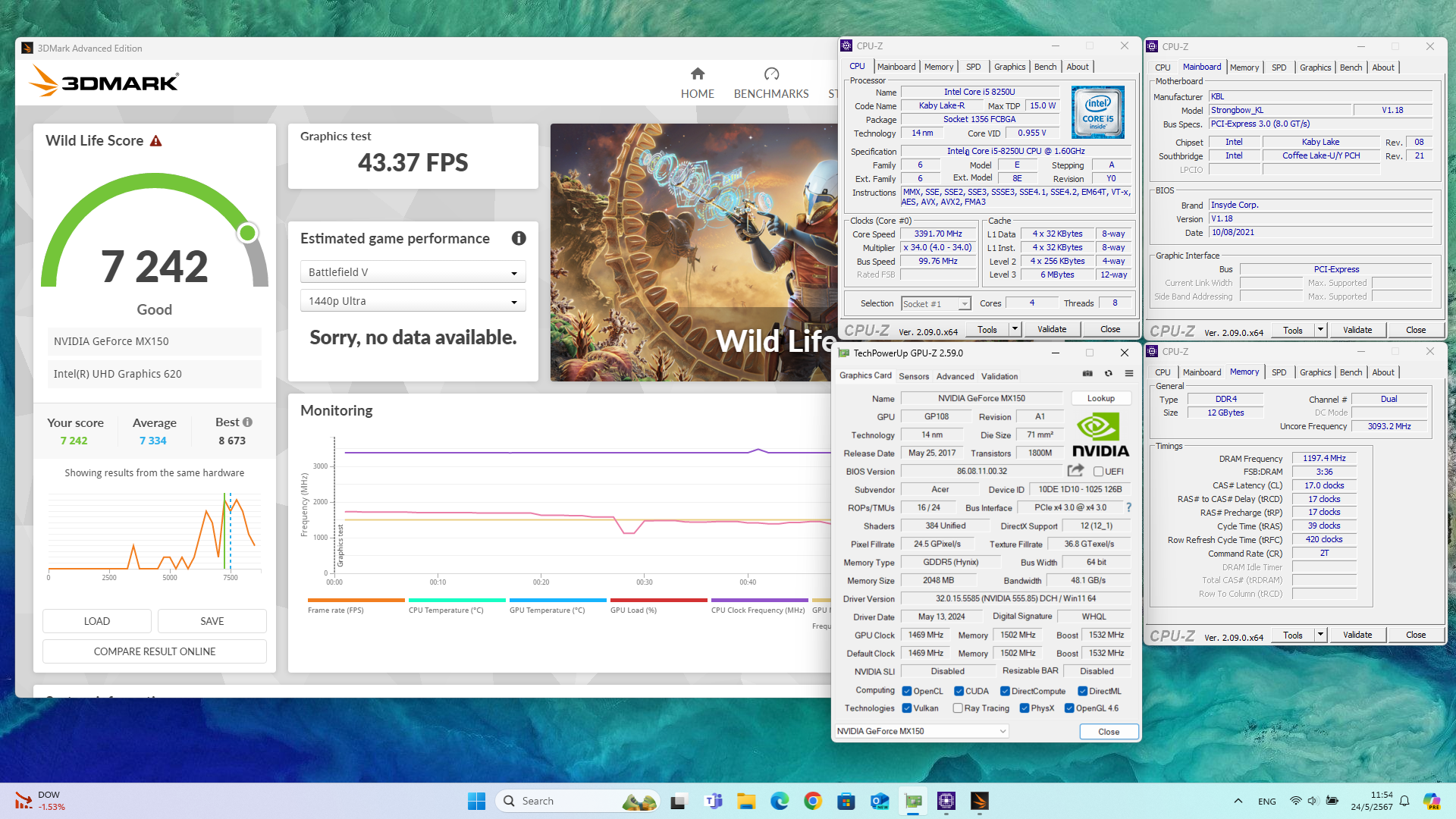Click the SAVE button in 3DMark
1456x819 pixels.
pos(212,621)
